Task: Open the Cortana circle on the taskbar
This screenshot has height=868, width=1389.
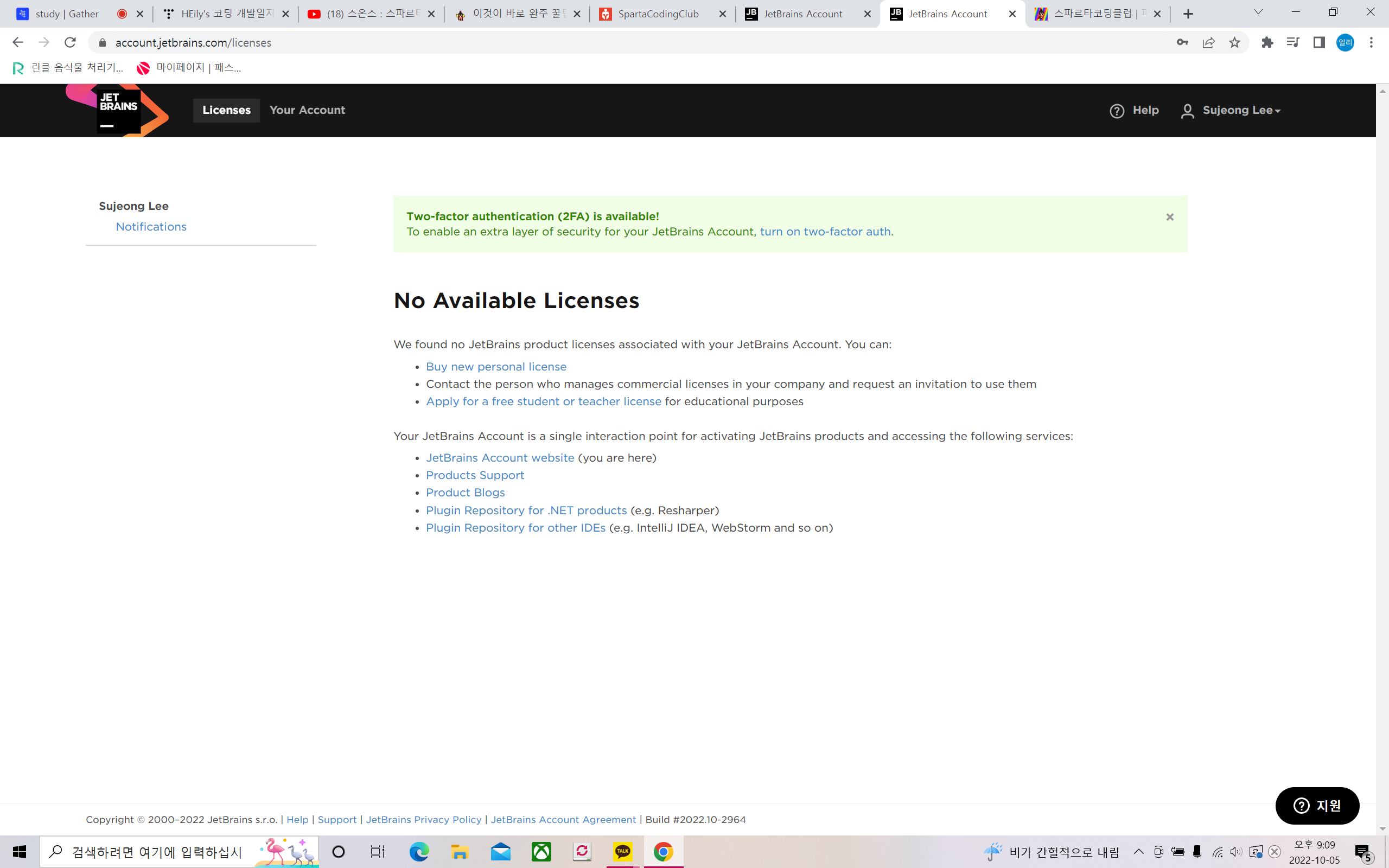Action: (x=339, y=852)
